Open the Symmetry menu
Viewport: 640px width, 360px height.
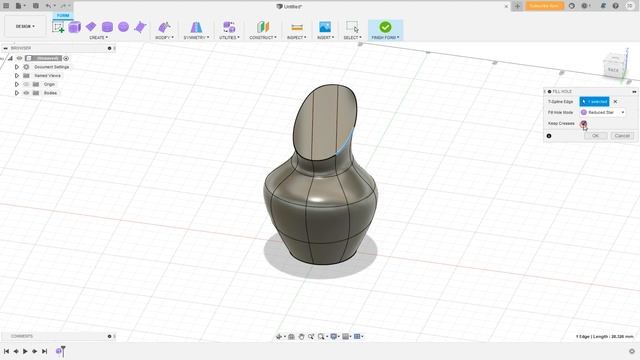point(196,38)
